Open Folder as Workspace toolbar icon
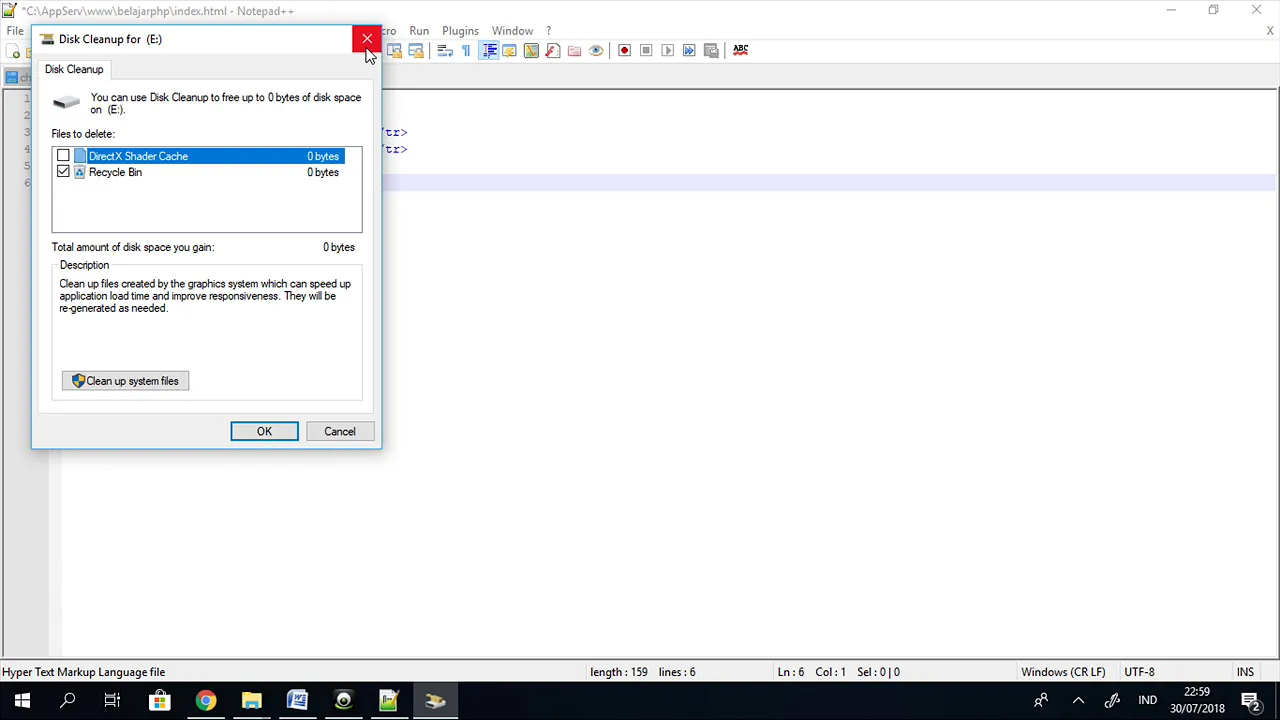This screenshot has height=720, width=1280. 574,50
